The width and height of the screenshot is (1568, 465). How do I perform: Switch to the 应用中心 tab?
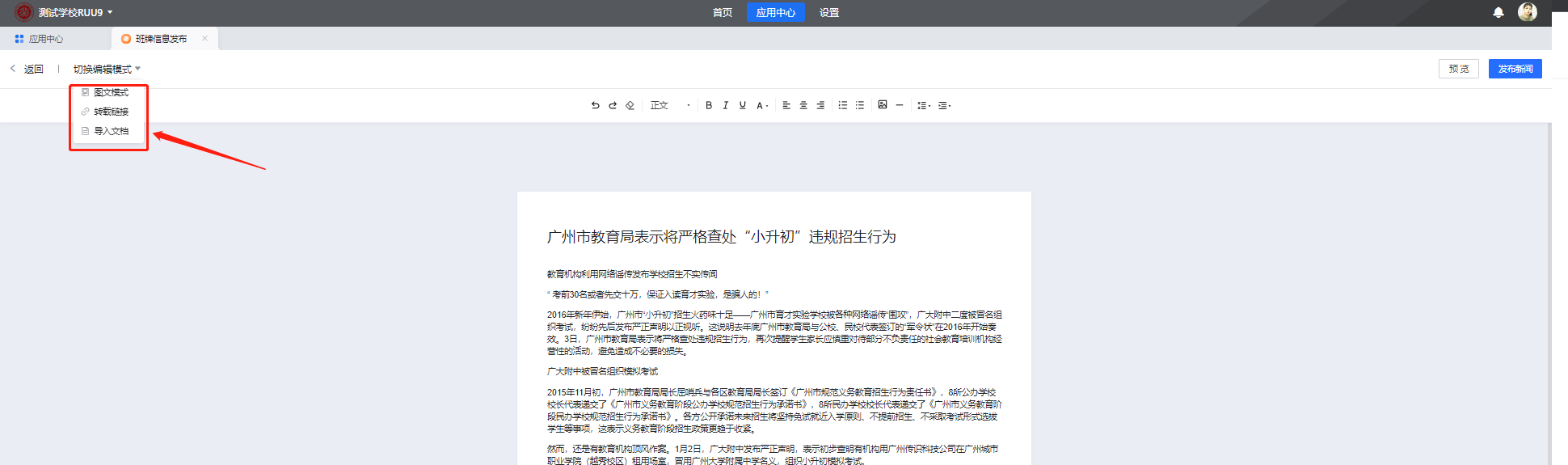(46, 39)
